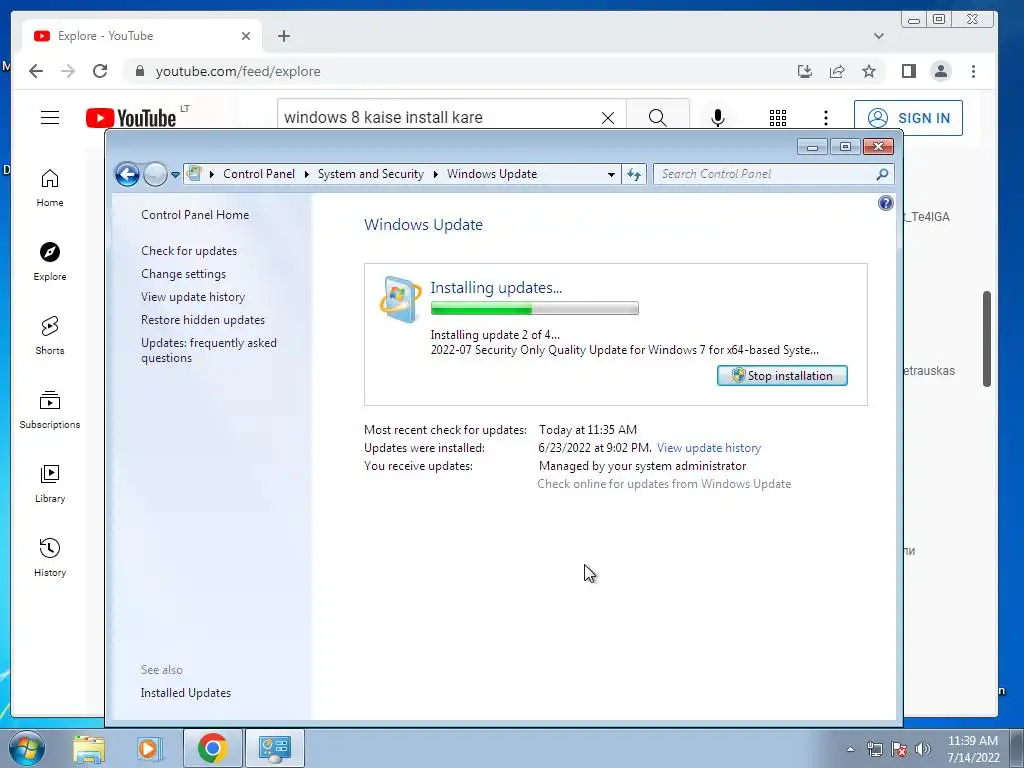
Task: Close the Explore - YouTube tab
Action: (x=246, y=36)
